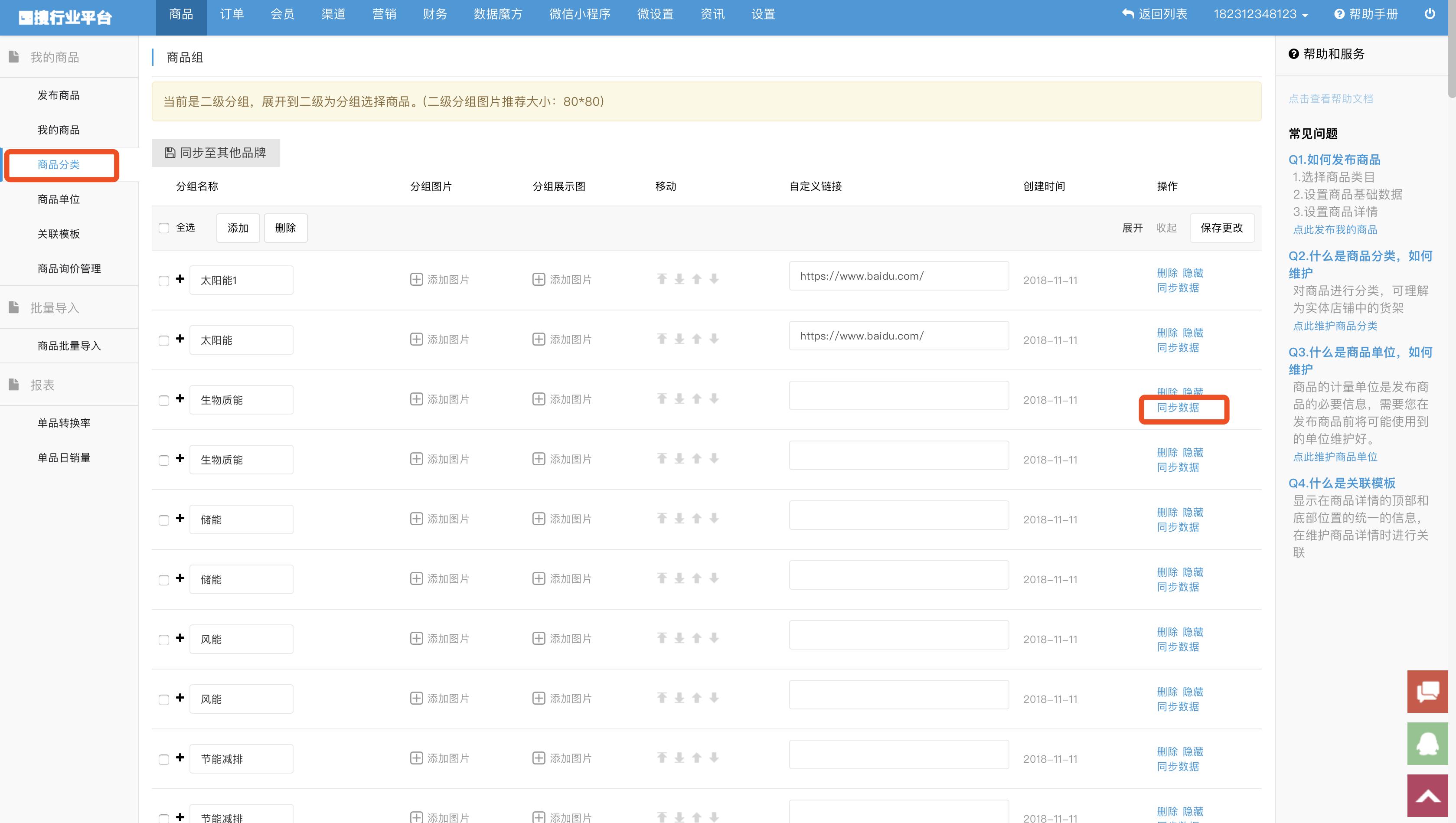Screen dimensions: 1456x823
Task: Click 同步数据 for 太阳能1
Action: [x=1178, y=288]
